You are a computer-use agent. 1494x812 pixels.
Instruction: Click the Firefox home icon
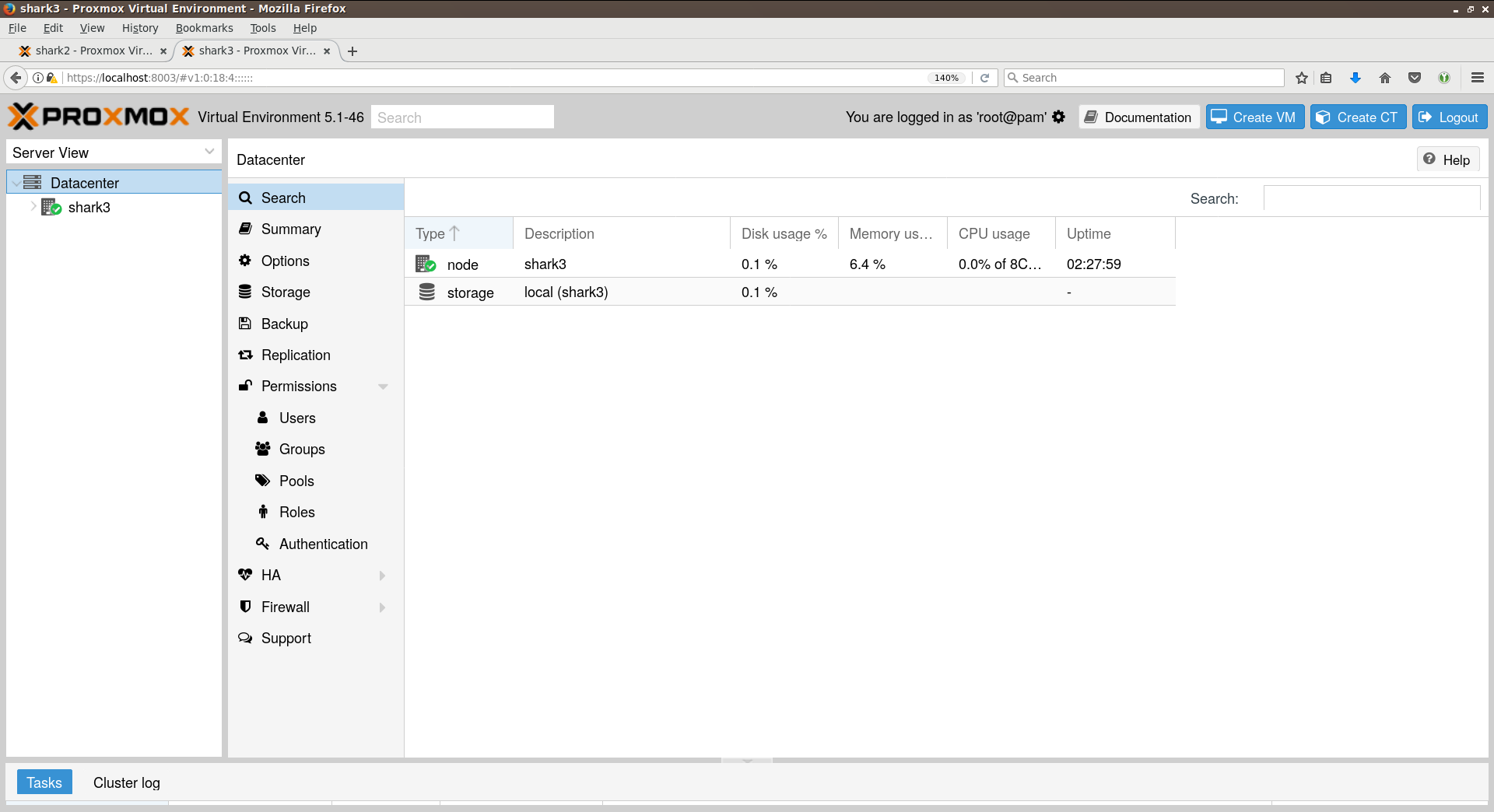point(1385,78)
